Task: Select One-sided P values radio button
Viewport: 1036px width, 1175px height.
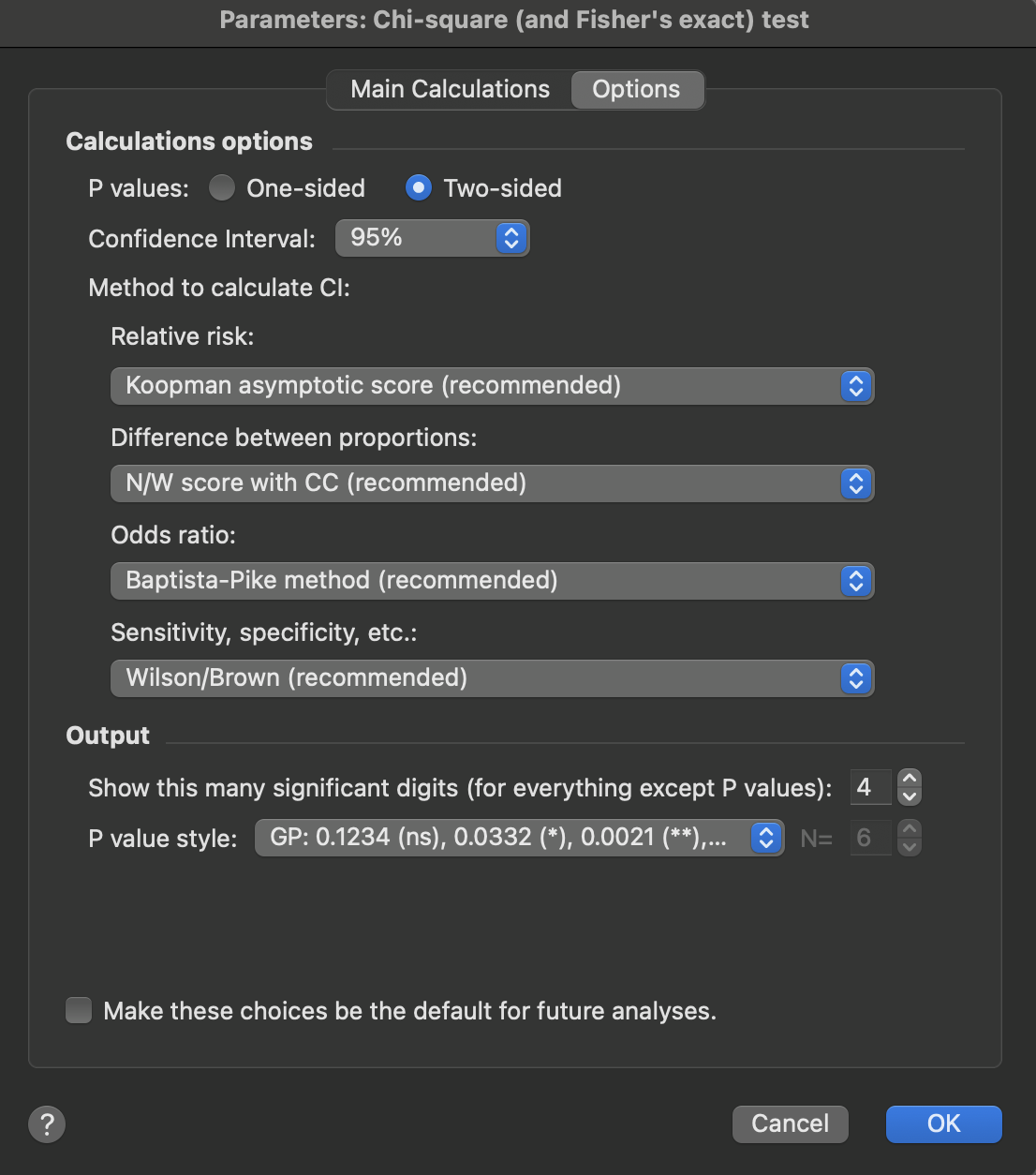Action: [x=222, y=188]
